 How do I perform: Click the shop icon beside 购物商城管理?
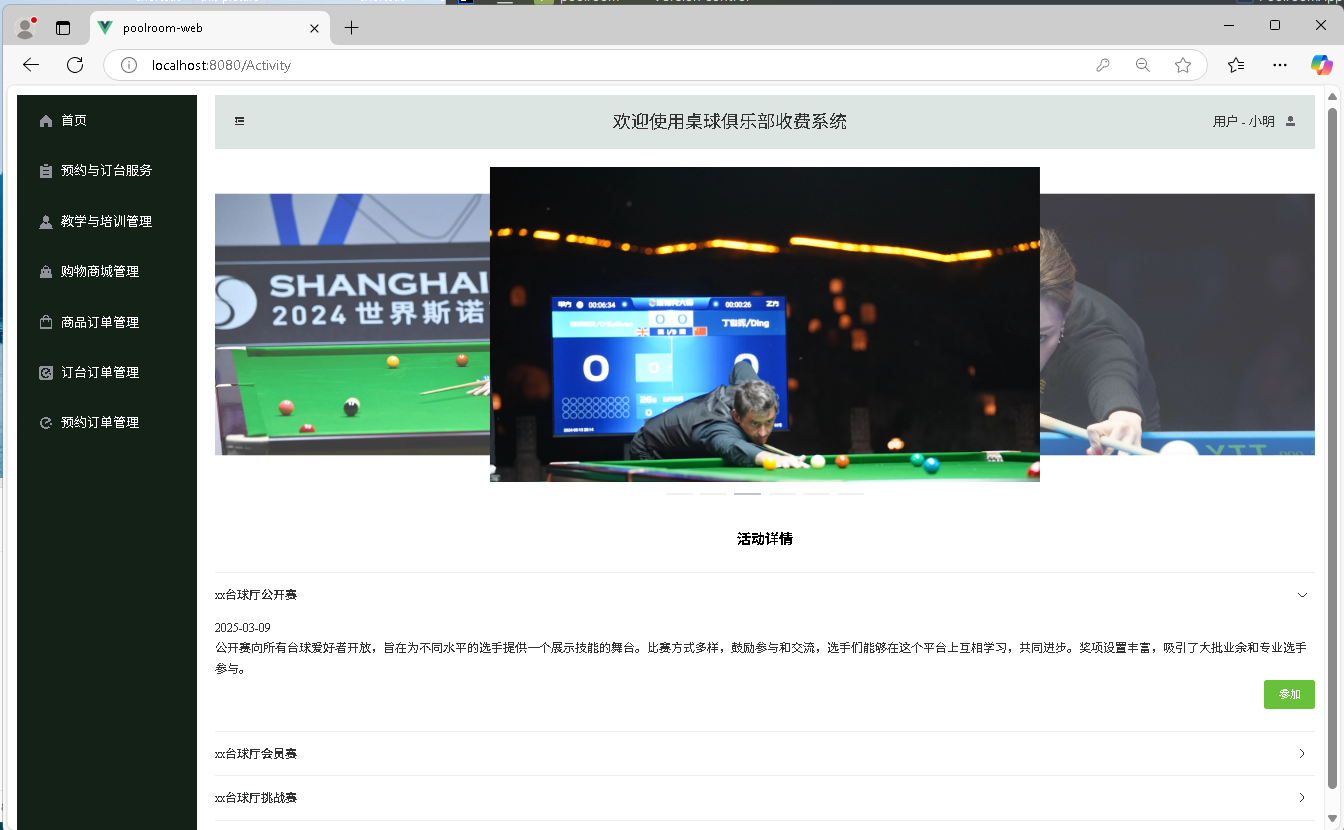[45, 272]
